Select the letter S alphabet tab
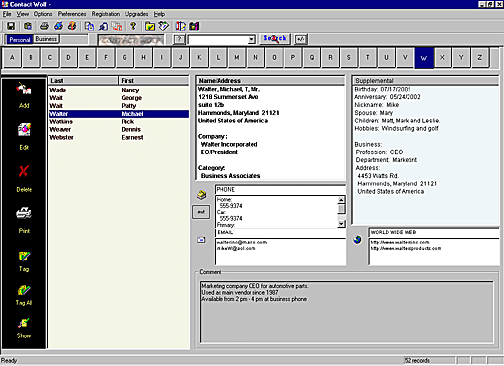 pos(349,58)
